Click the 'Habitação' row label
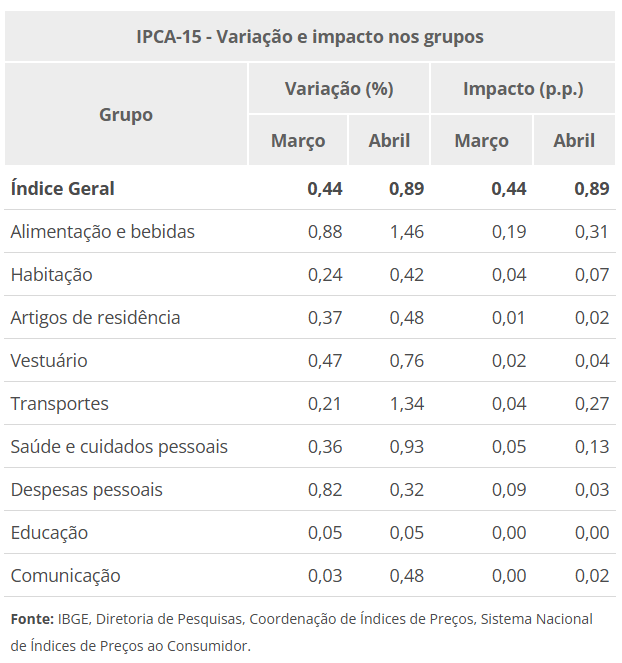The width and height of the screenshot is (622, 663). click(x=51, y=275)
